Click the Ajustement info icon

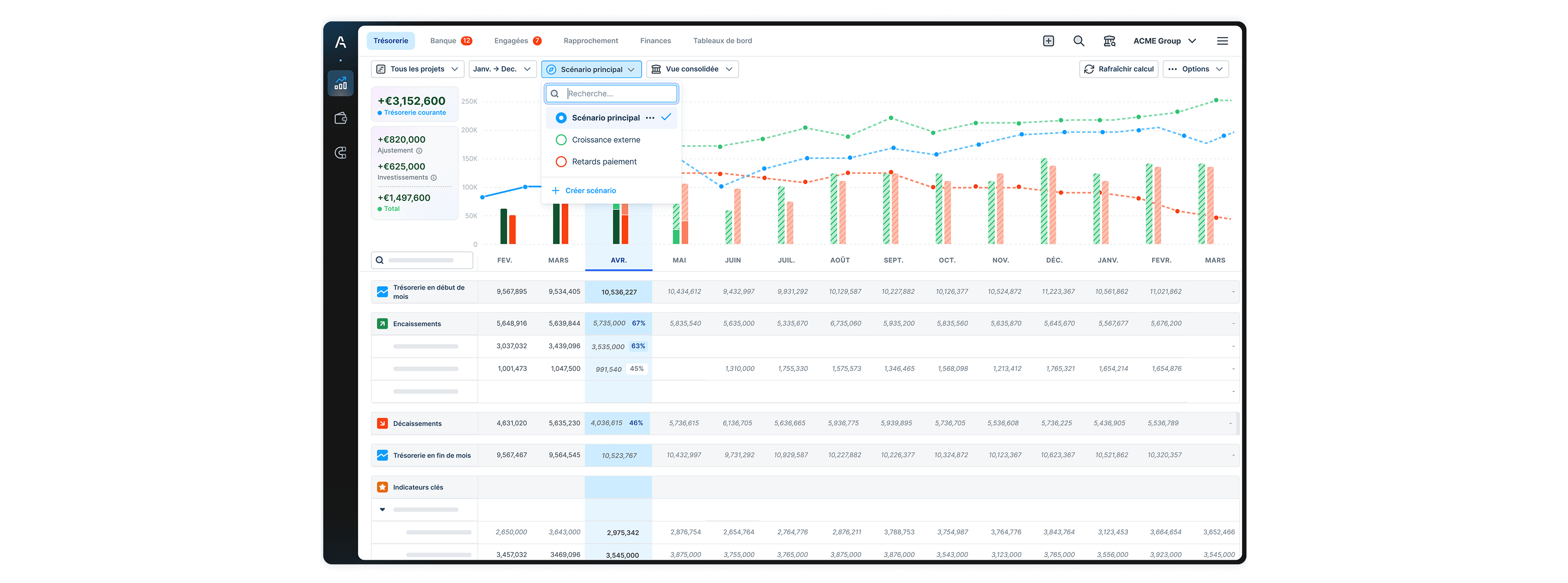point(419,151)
